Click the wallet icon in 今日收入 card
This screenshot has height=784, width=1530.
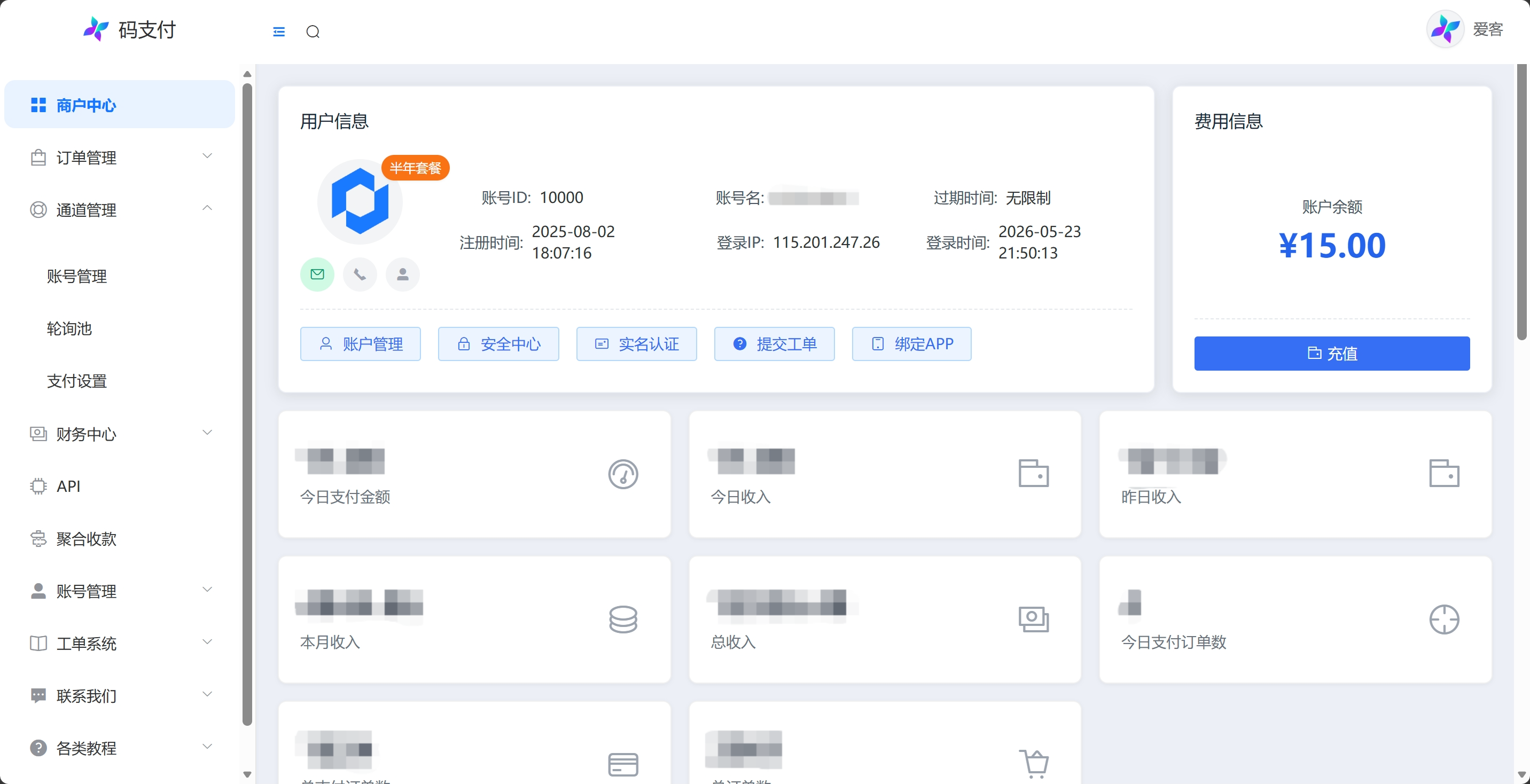[1034, 473]
